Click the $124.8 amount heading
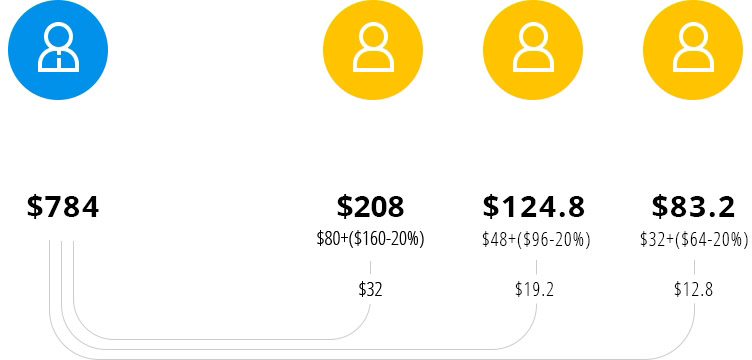Viewport: 752px width, 360px height. (534, 206)
